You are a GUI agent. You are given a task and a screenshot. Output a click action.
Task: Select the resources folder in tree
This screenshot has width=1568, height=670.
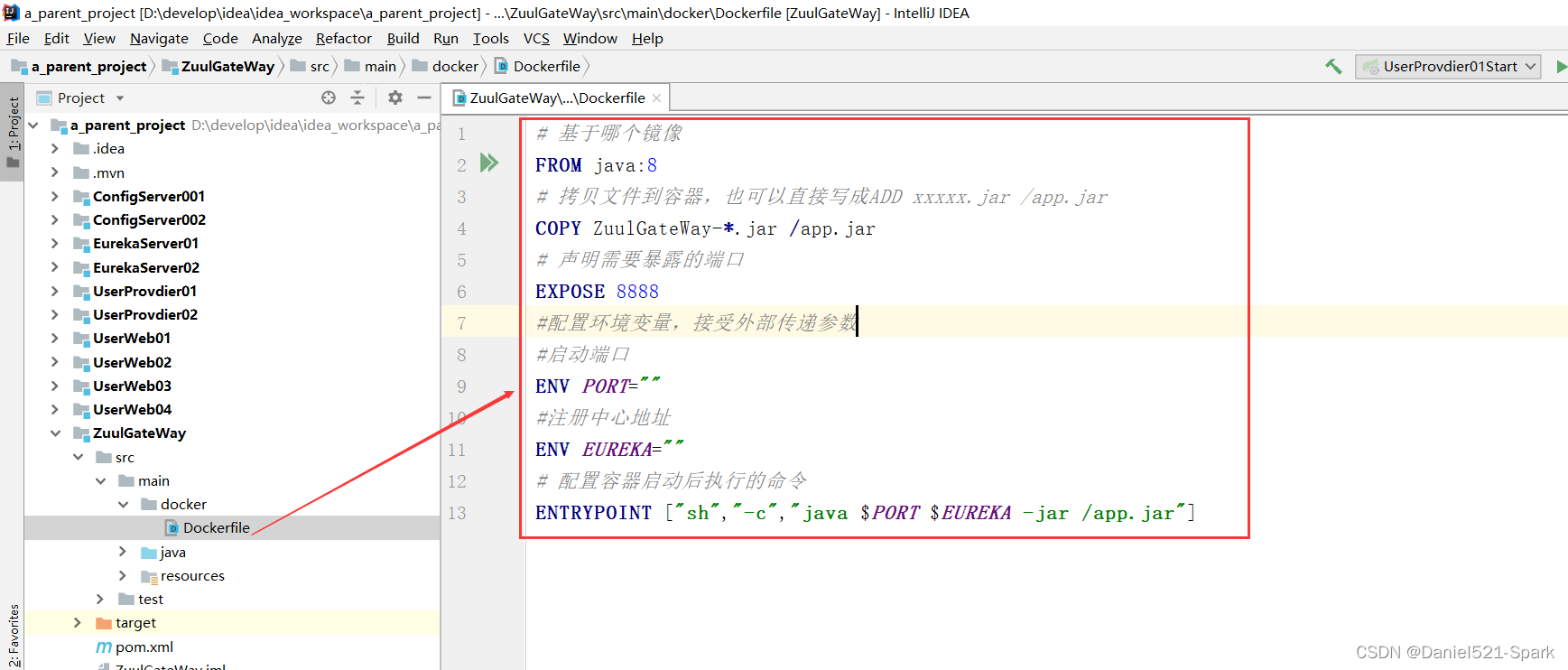pos(192,575)
